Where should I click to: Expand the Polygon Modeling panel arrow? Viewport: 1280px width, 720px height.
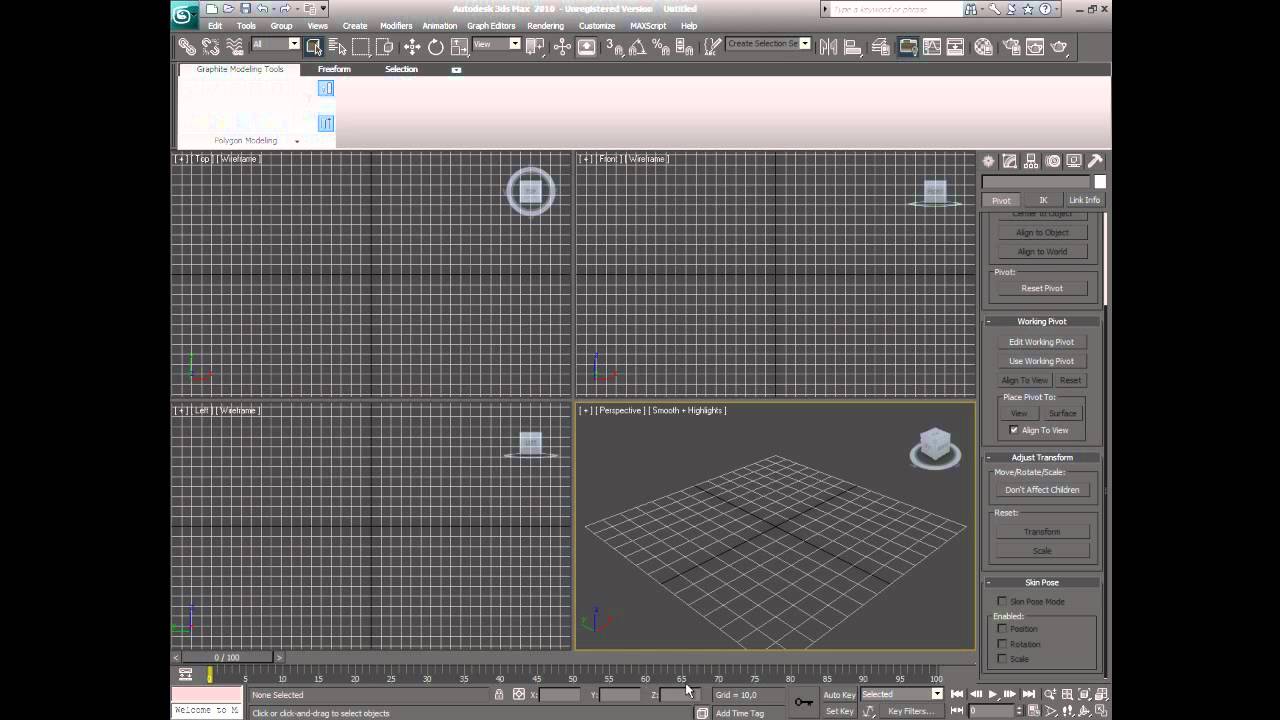tap(297, 141)
